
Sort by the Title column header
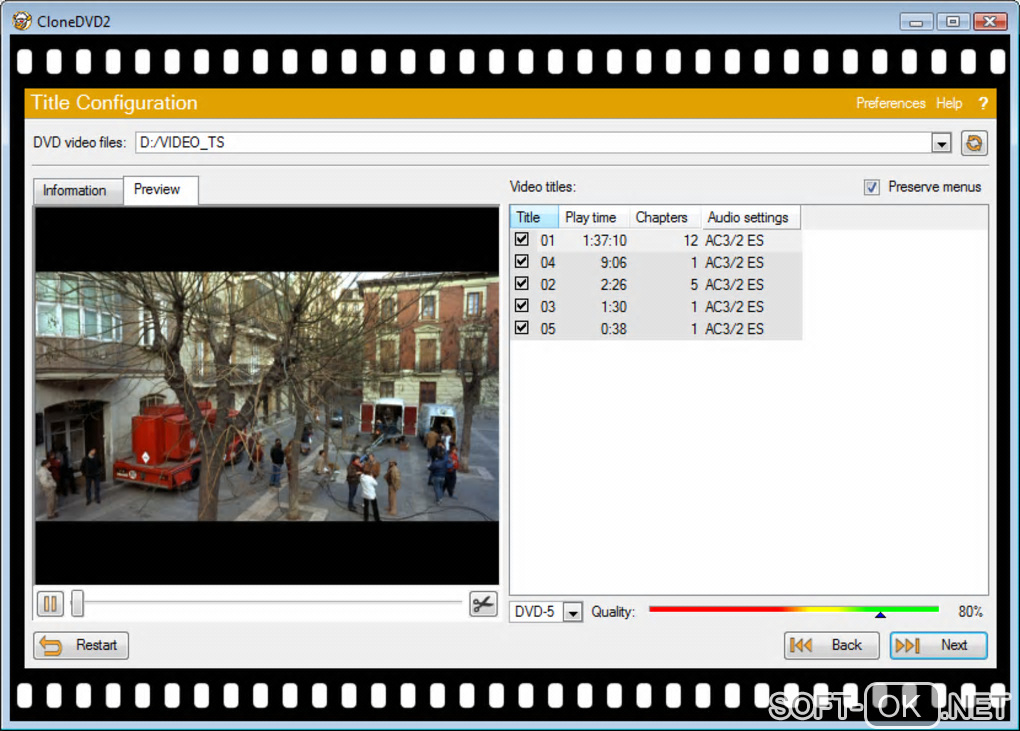(534, 217)
